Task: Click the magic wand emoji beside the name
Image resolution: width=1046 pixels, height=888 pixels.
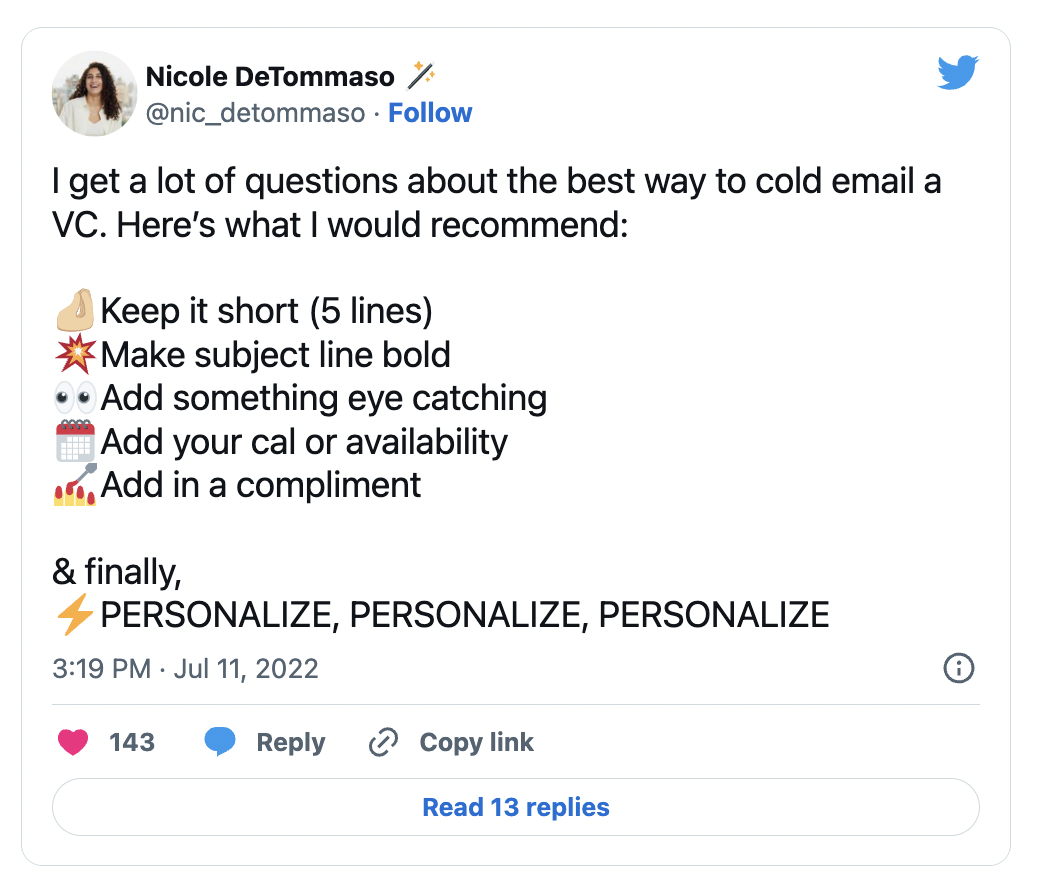Action: (422, 75)
